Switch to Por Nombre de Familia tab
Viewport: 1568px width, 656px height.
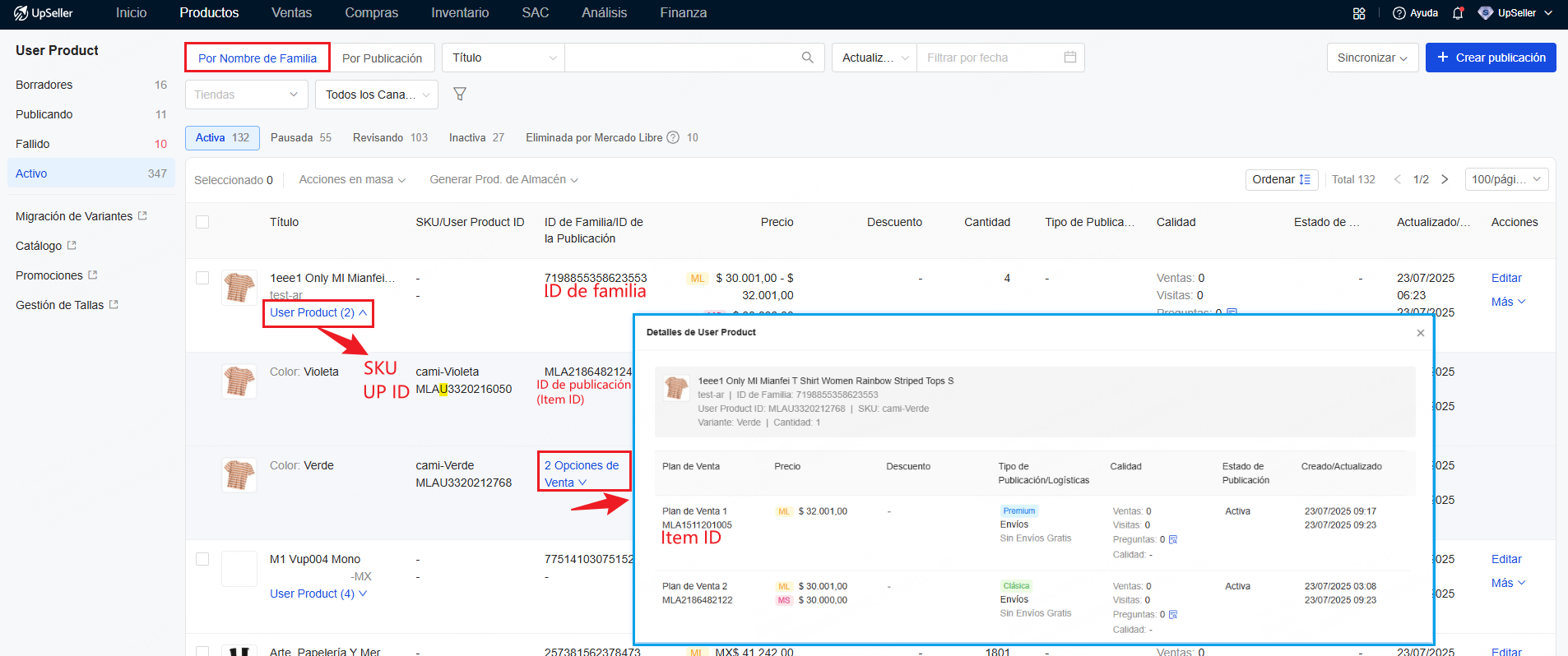[257, 58]
